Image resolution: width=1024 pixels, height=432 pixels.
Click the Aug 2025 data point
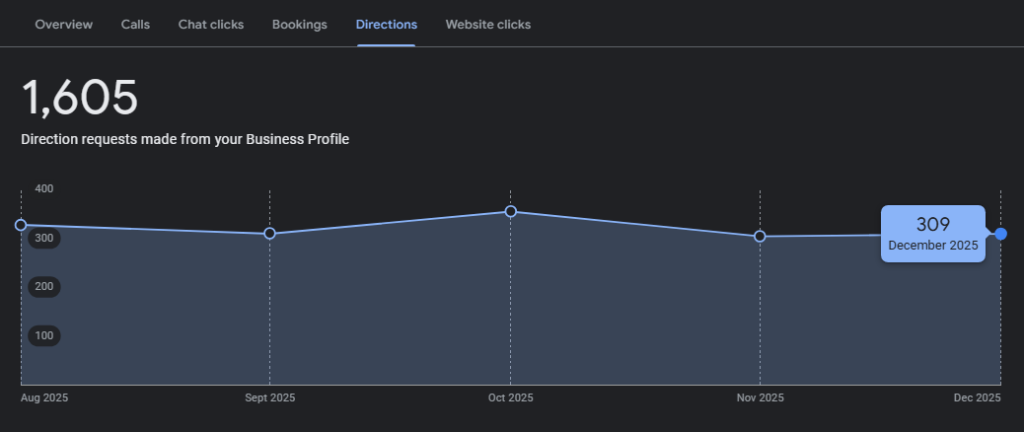pyautogui.click(x=21, y=225)
